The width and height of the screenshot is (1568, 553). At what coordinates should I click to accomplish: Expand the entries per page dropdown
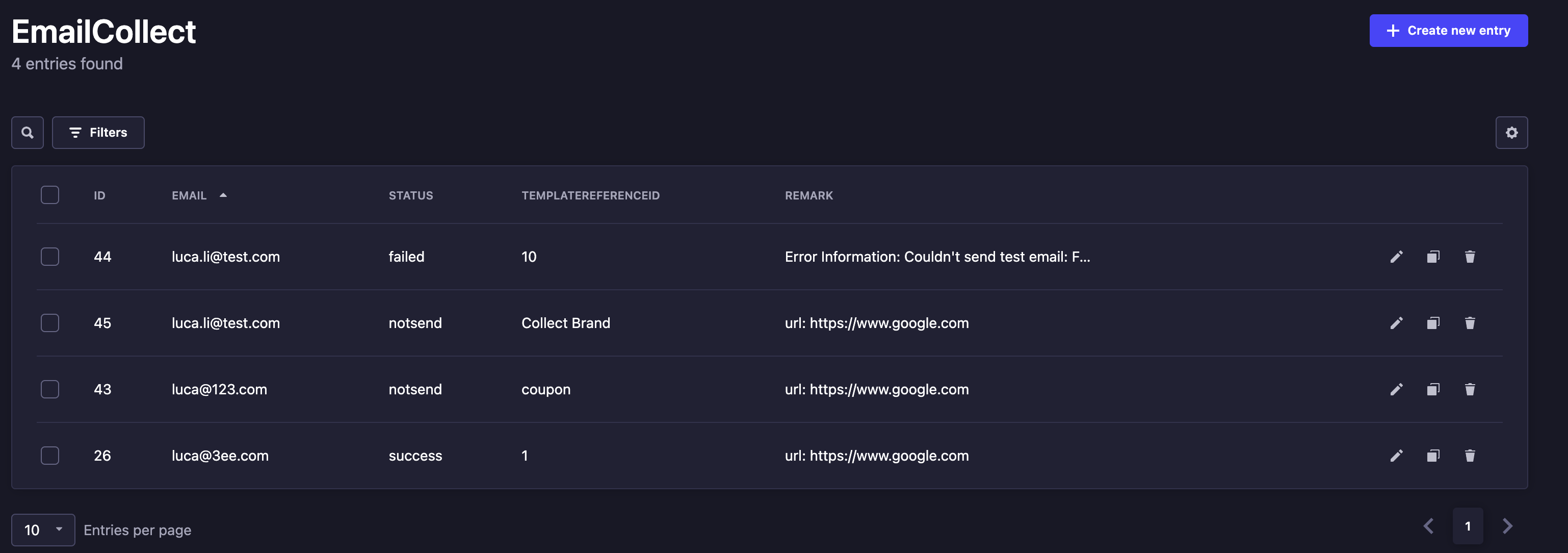(x=43, y=529)
